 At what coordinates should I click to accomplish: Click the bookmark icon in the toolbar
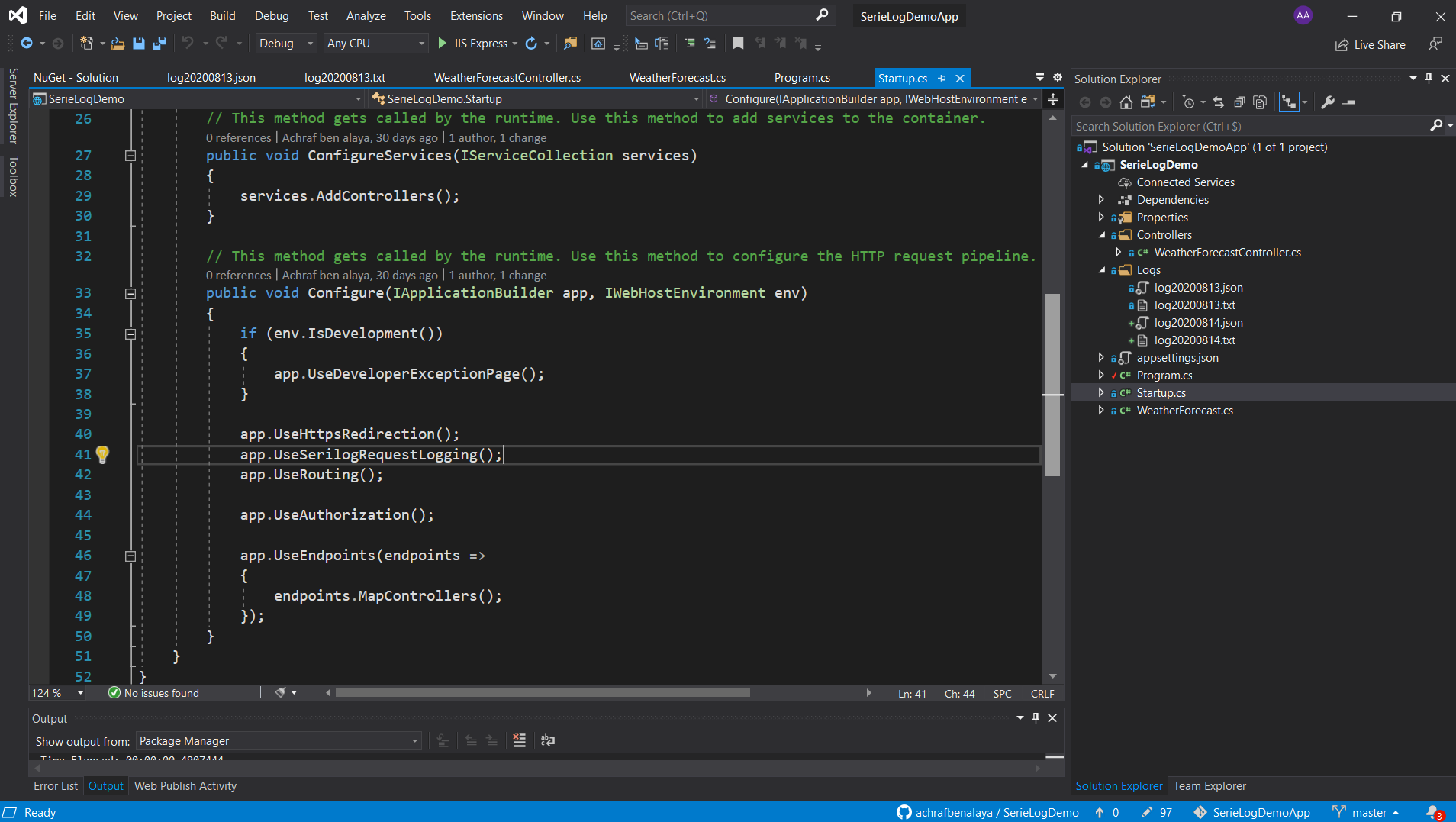(x=738, y=44)
